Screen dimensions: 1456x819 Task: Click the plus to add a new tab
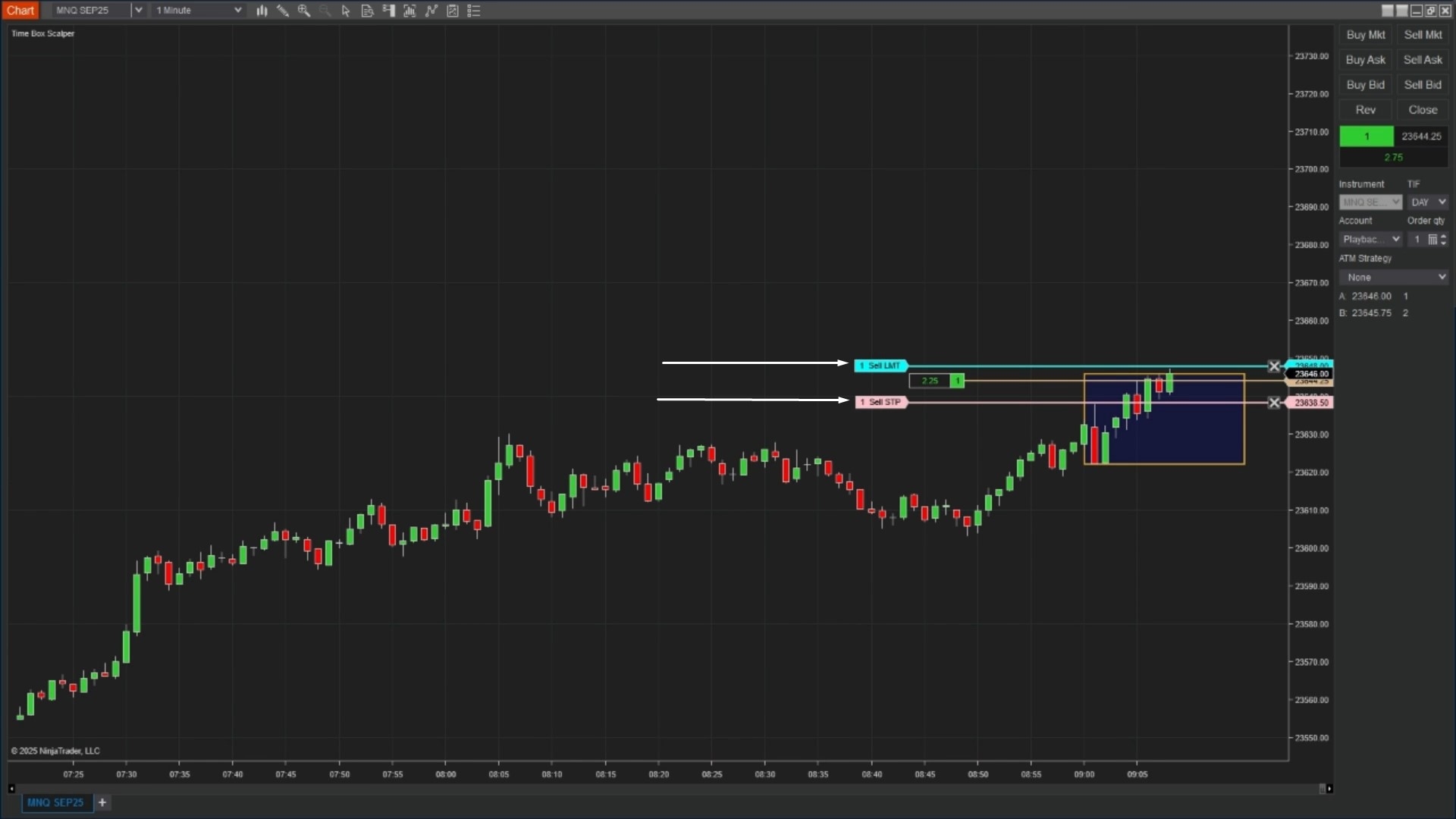[102, 802]
